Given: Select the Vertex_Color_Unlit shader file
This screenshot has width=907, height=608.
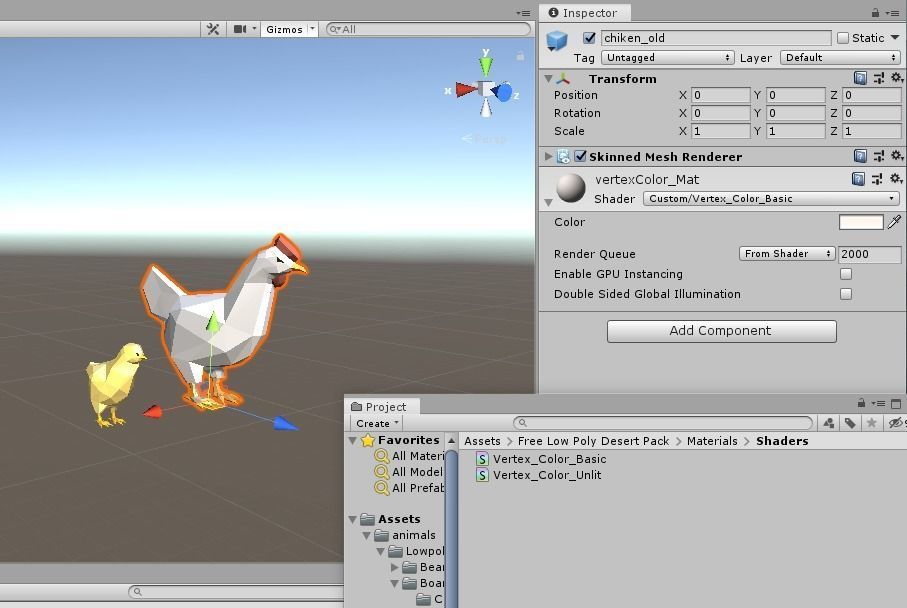Looking at the screenshot, I should click(547, 475).
